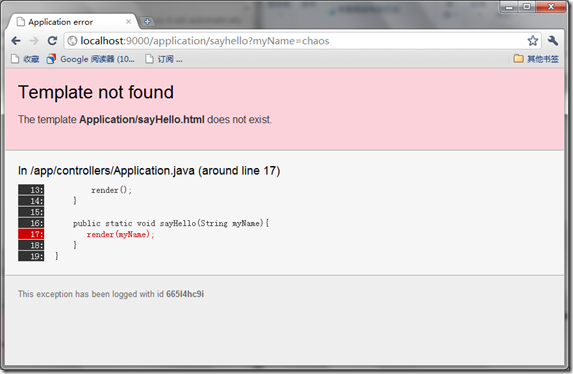Click line number 16
573x374 pixels.
point(31,223)
